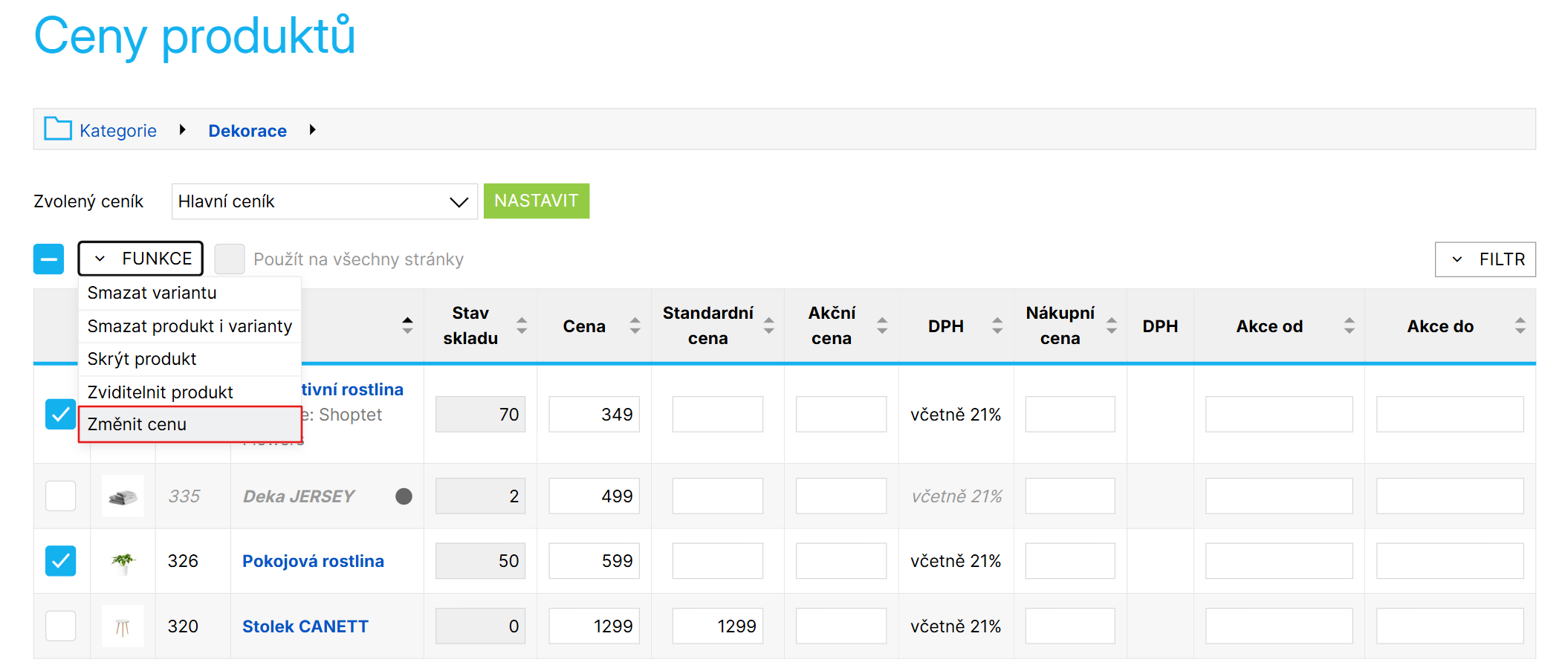Click the Stolek CANETT stock field
The height and width of the screenshot is (671, 1568).
[x=481, y=626]
